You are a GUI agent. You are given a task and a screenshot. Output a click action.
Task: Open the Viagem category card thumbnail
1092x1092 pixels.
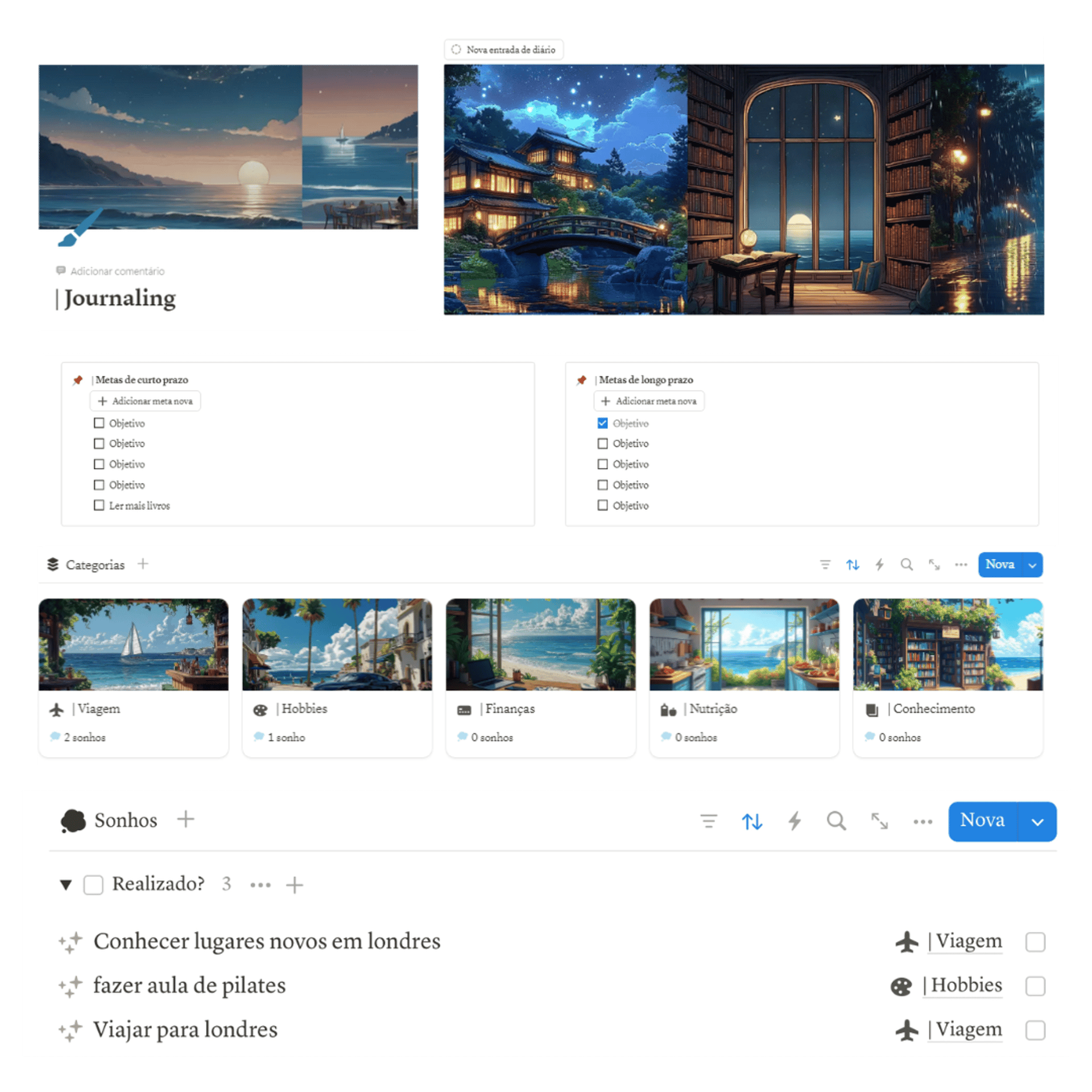pos(134,644)
